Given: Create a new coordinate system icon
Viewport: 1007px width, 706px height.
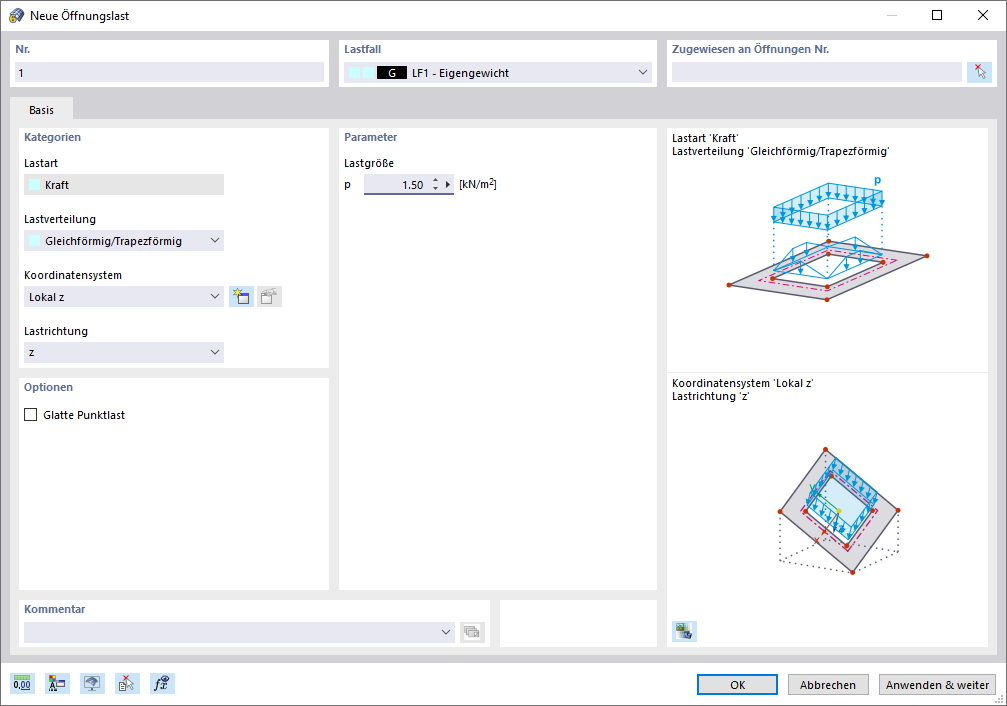Looking at the screenshot, I should [x=241, y=296].
